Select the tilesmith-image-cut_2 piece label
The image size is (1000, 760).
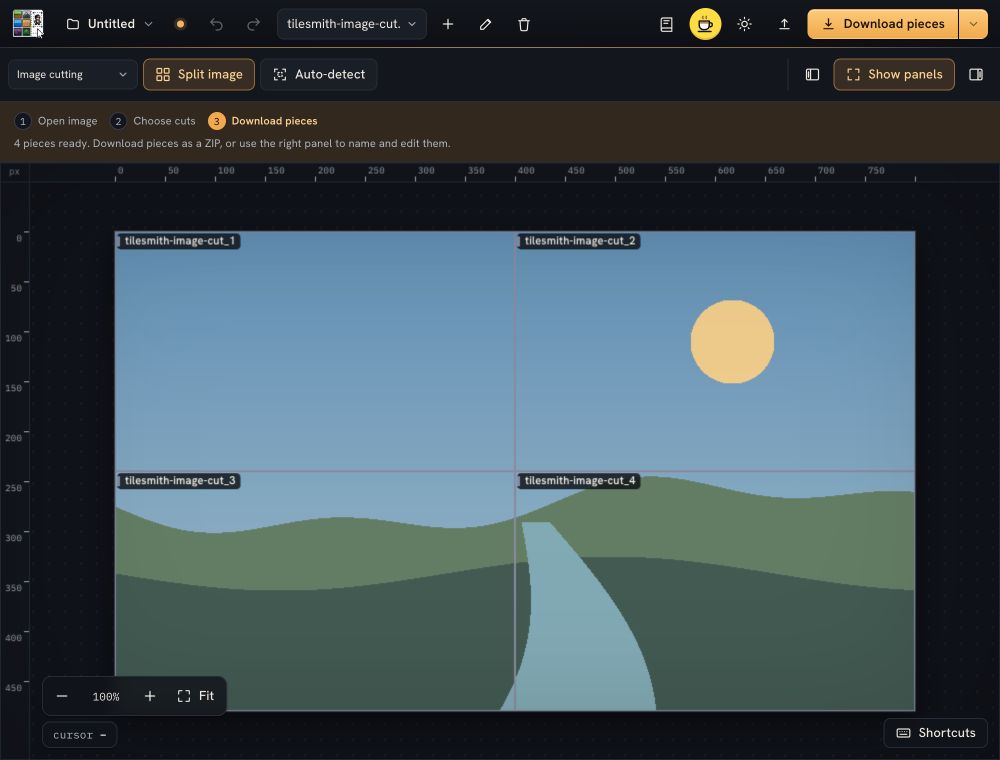tap(578, 241)
